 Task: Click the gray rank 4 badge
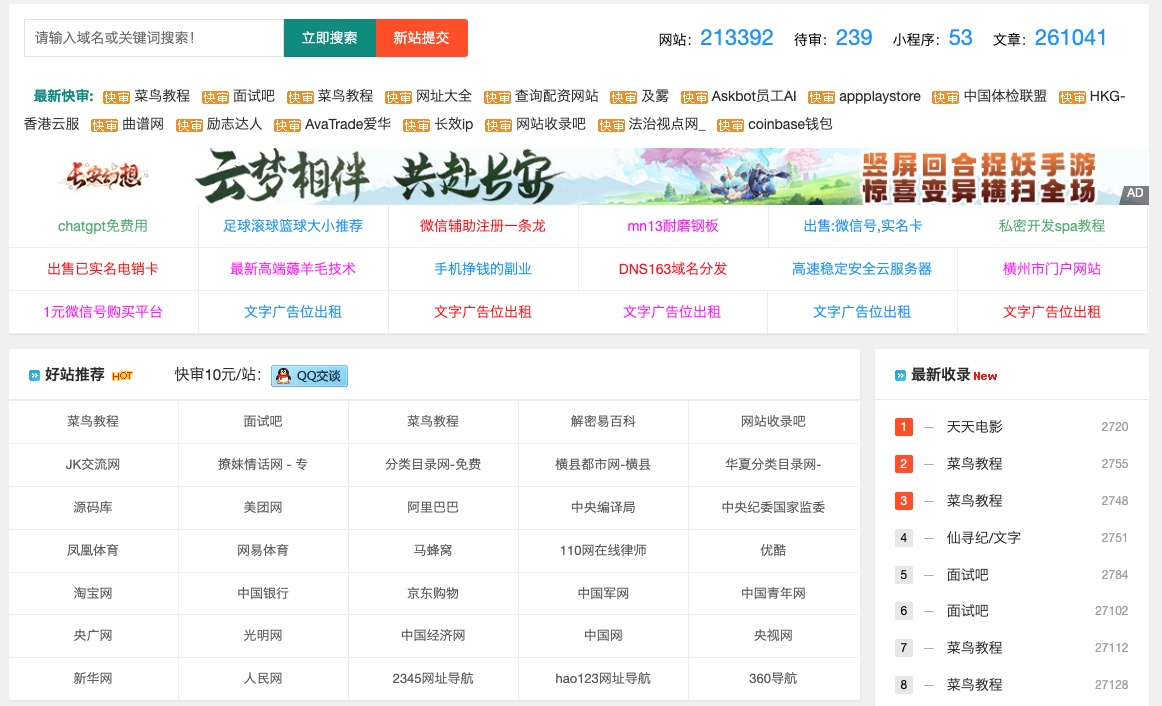(x=903, y=538)
